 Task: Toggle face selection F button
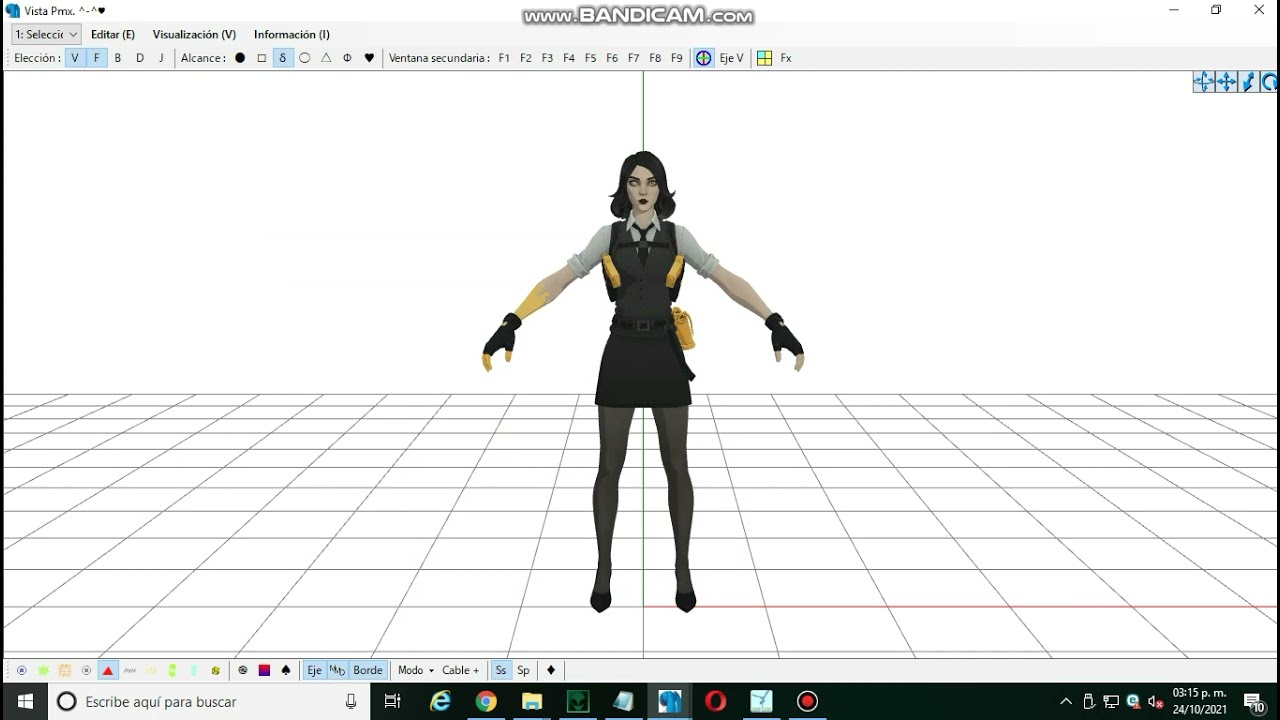point(97,58)
